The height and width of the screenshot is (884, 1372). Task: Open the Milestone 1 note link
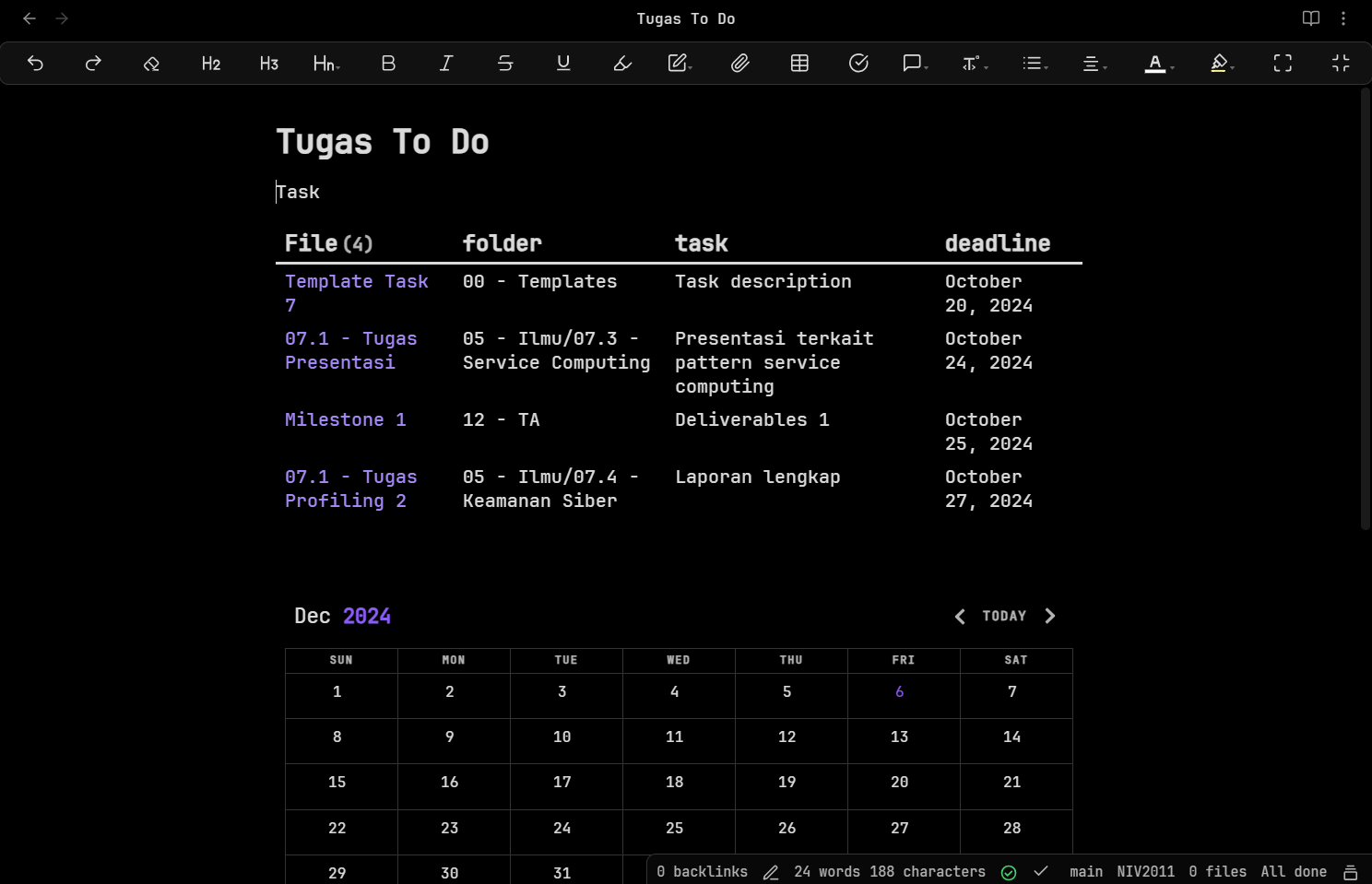[x=346, y=419]
